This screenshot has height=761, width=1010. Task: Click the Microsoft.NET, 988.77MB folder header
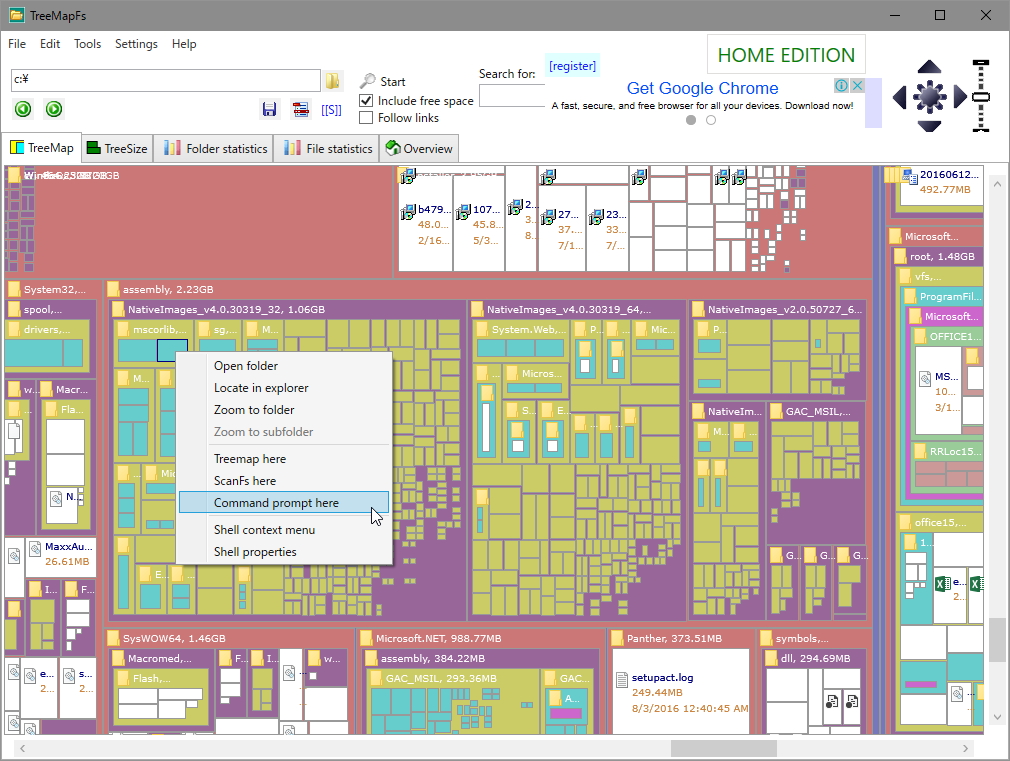pos(438,638)
